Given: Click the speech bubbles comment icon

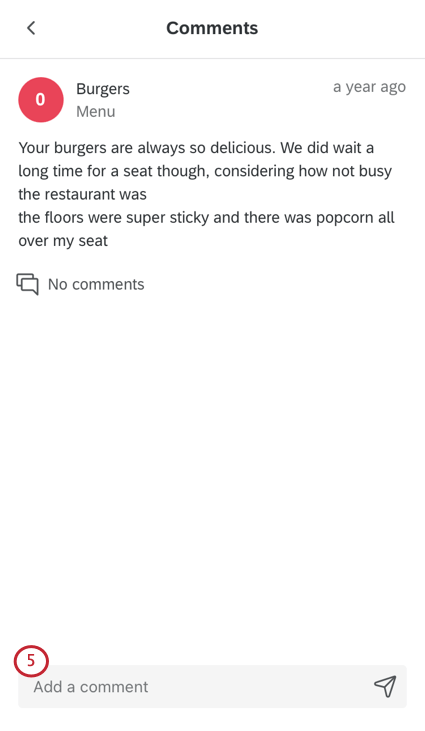Looking at the screenshot, I should pyautogui.click(x=27, y=283).
